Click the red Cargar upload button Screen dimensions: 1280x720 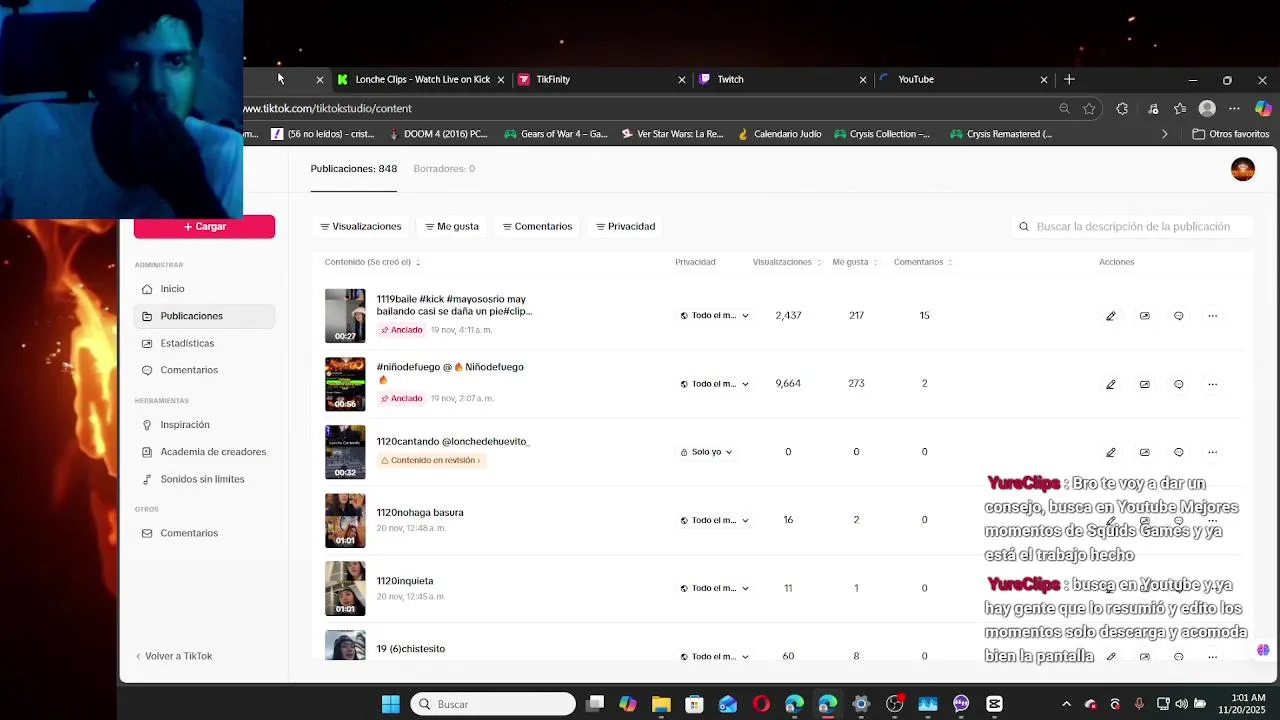[x=204, y=227]
